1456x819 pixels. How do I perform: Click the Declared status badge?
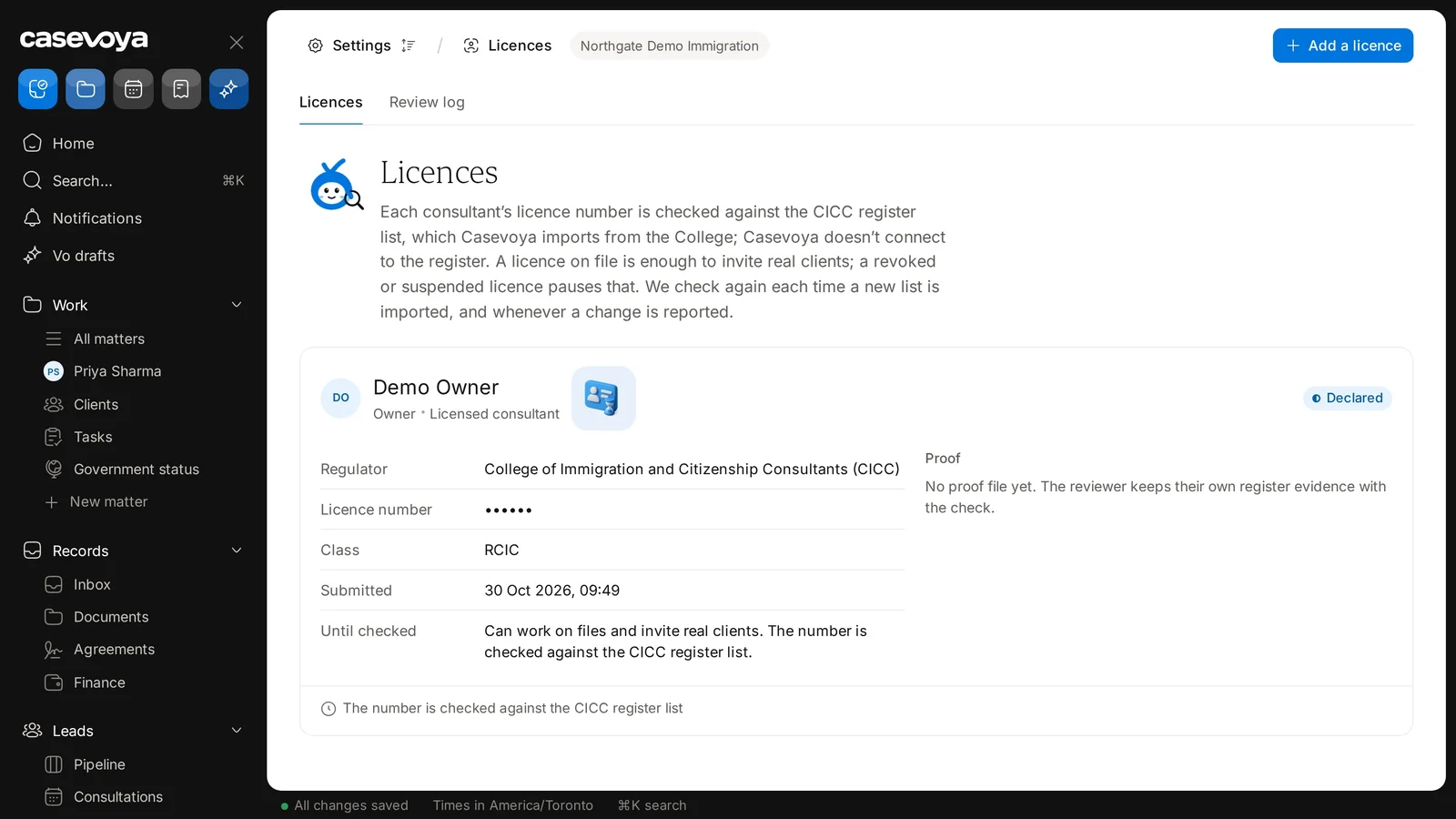pos(1348,399)
